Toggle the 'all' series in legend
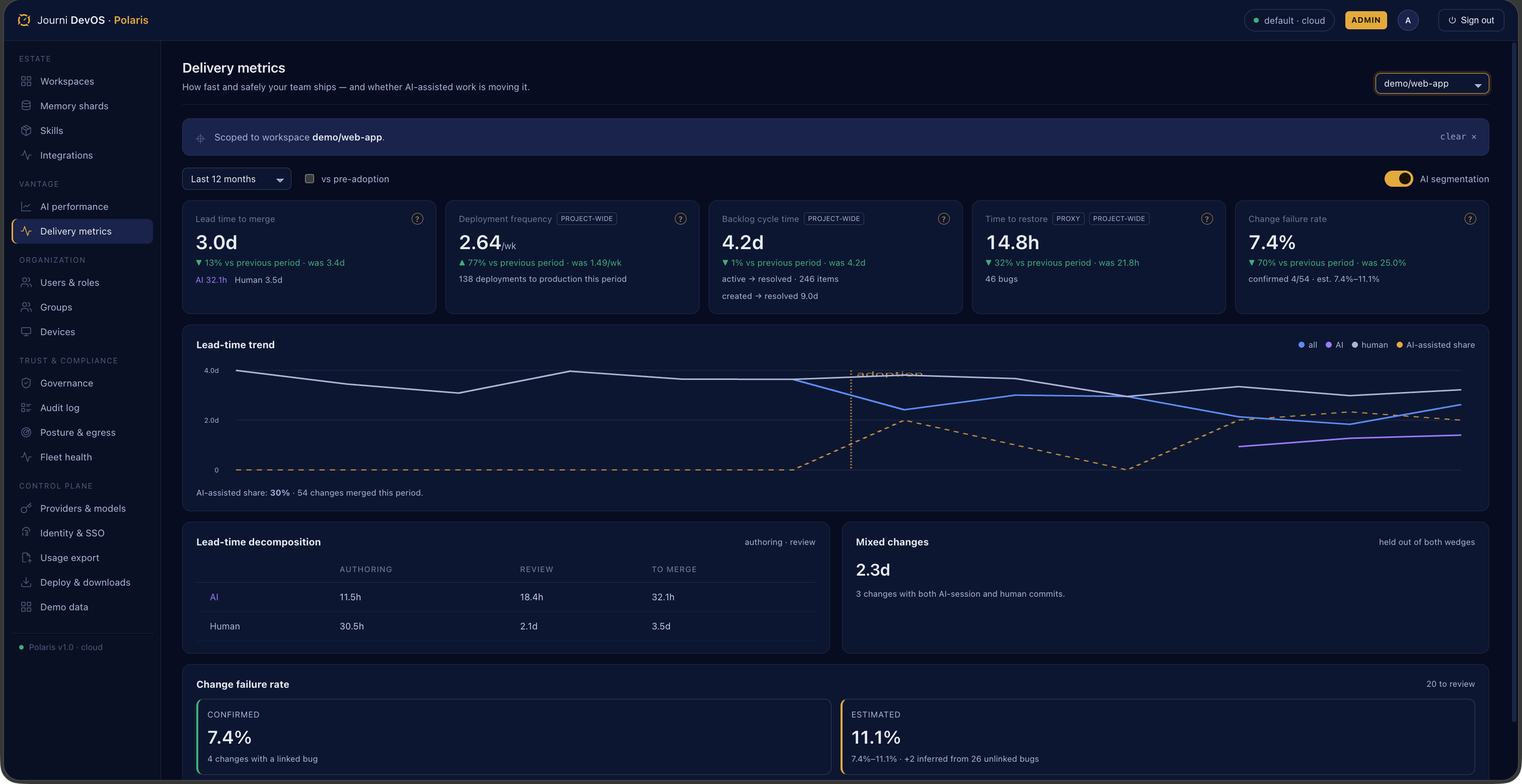This screenshot has height=784, width=1522. 1308,345
